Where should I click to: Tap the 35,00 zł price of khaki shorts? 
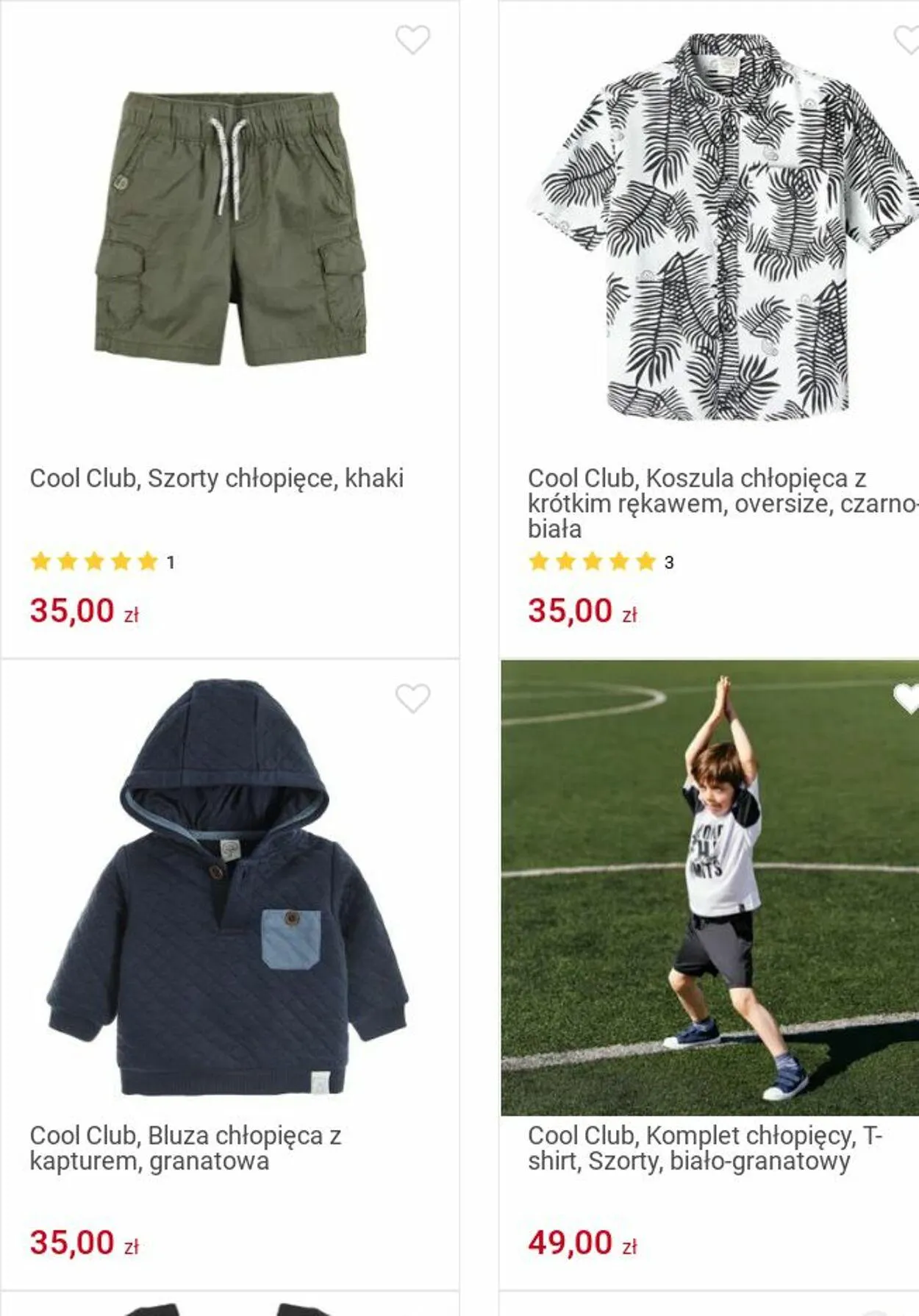(85, 611)
